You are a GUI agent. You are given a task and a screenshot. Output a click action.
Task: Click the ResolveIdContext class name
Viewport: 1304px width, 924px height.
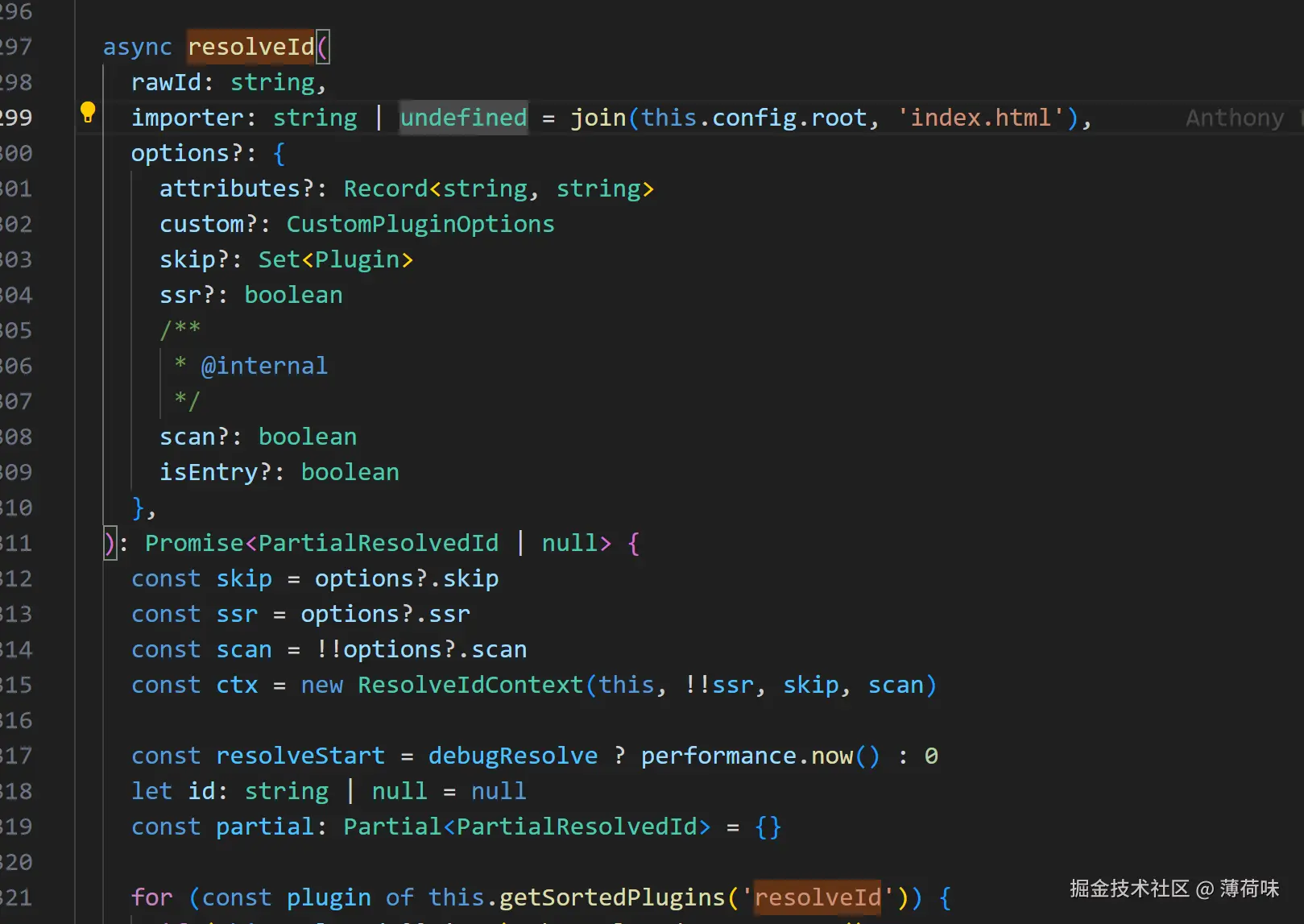(x=470, y=685)
